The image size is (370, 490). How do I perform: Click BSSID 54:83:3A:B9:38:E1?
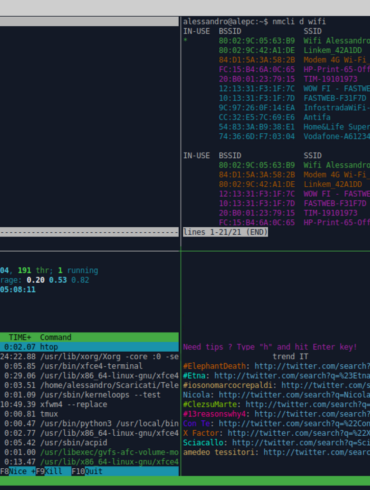click(257, 127)
